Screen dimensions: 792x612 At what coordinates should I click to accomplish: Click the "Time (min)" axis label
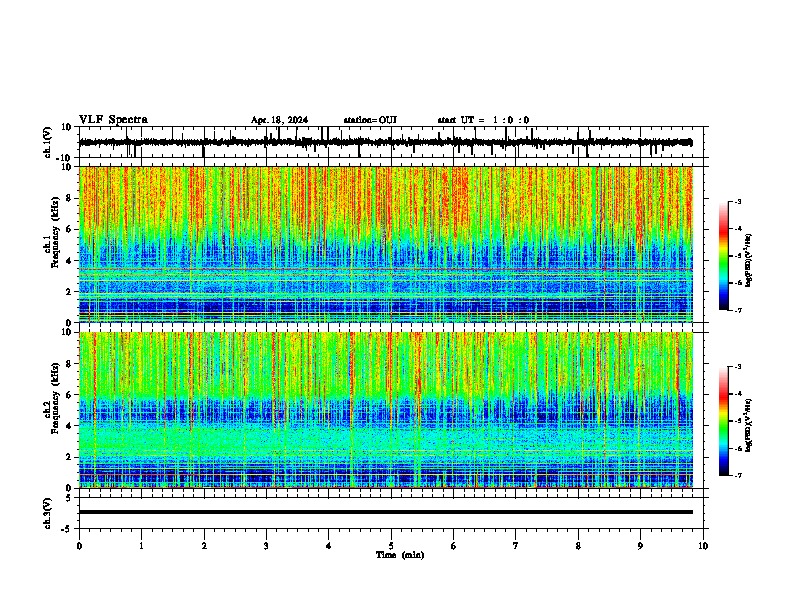400,555
